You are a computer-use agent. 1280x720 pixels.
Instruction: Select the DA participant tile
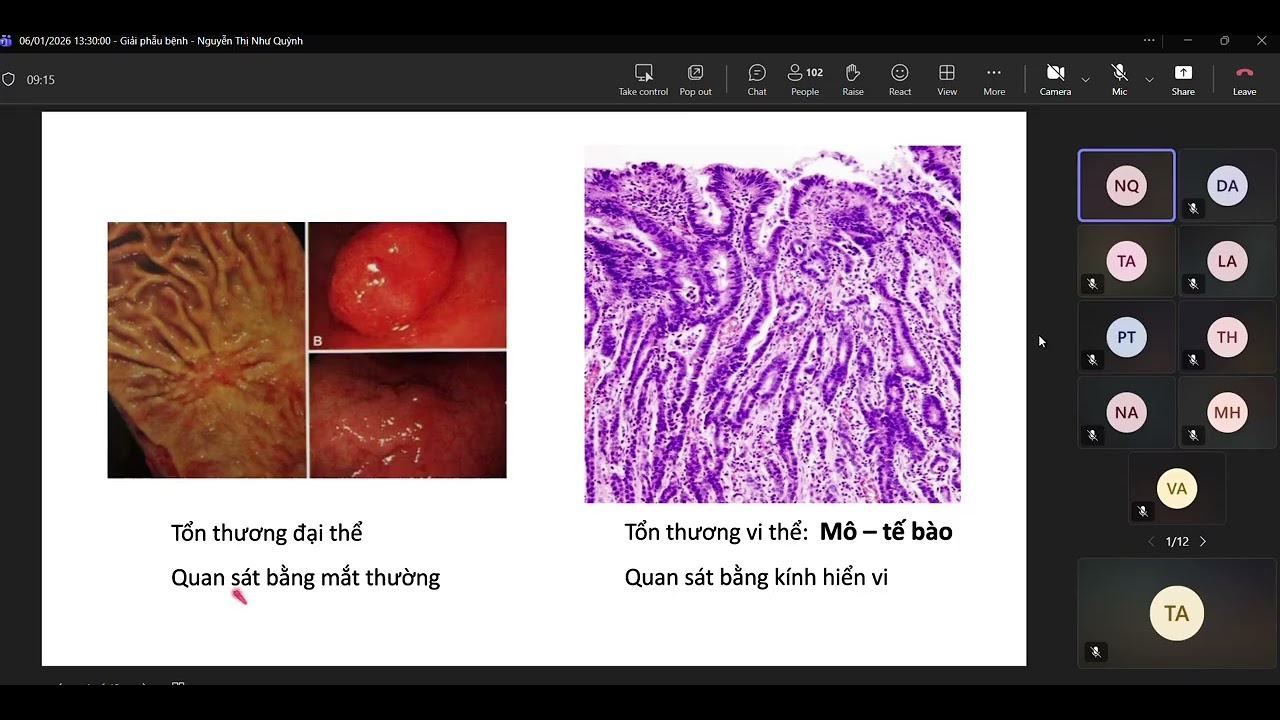coord(1227,186)
